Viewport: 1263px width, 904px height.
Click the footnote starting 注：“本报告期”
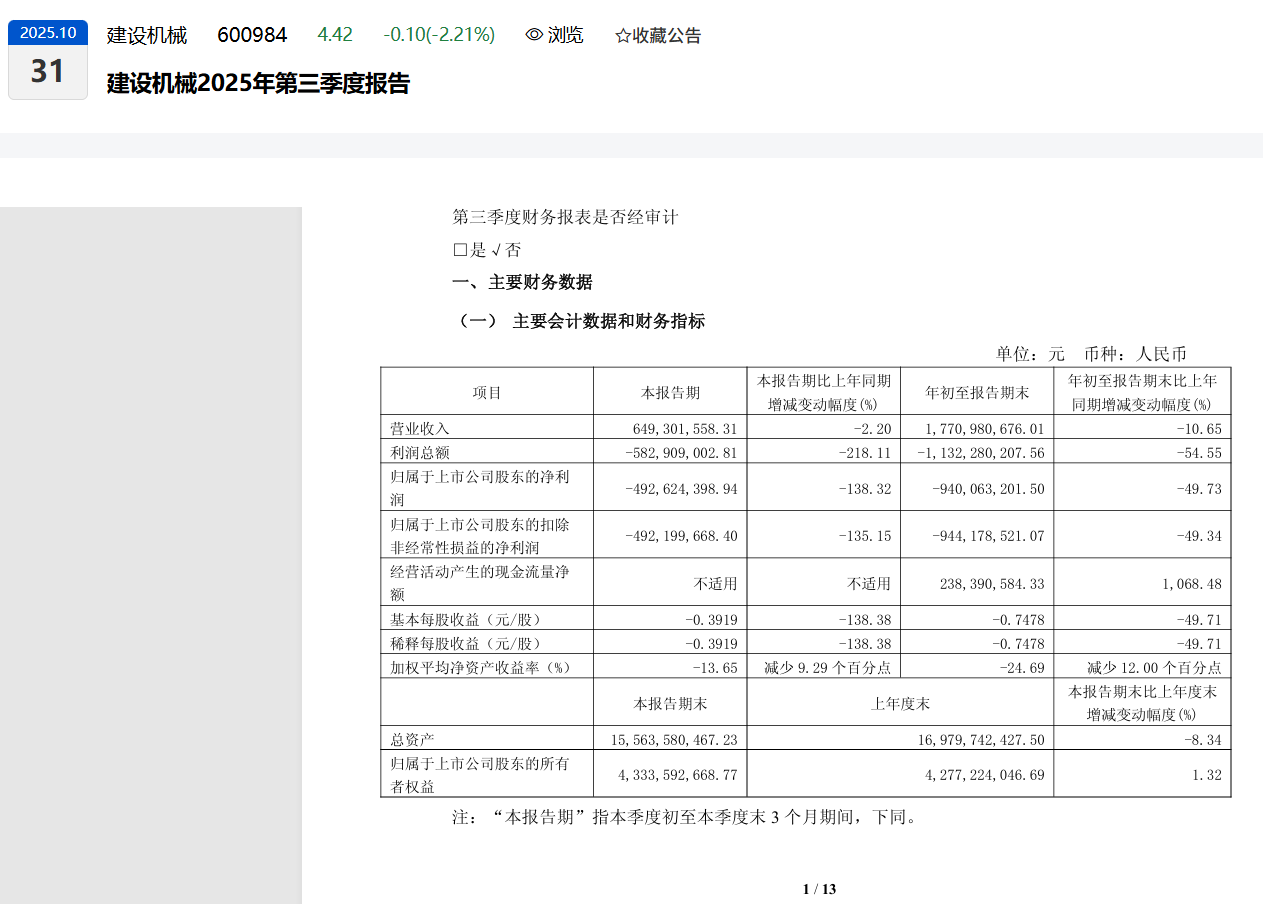click(x=685, y=817)
